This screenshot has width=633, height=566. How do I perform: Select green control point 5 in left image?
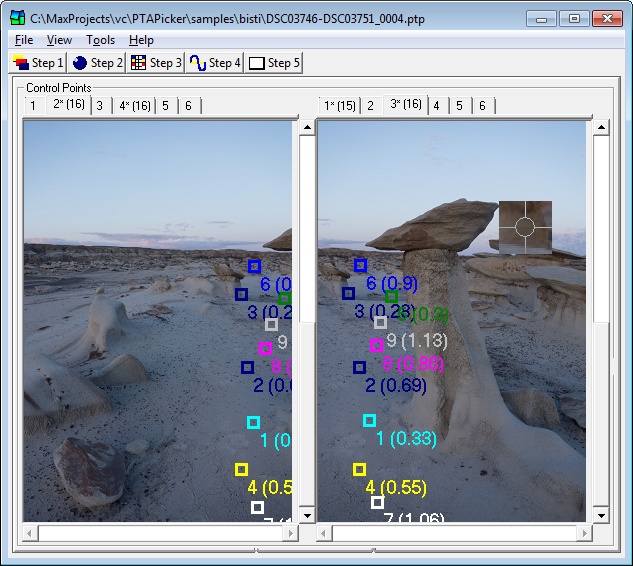pos(285,299)
